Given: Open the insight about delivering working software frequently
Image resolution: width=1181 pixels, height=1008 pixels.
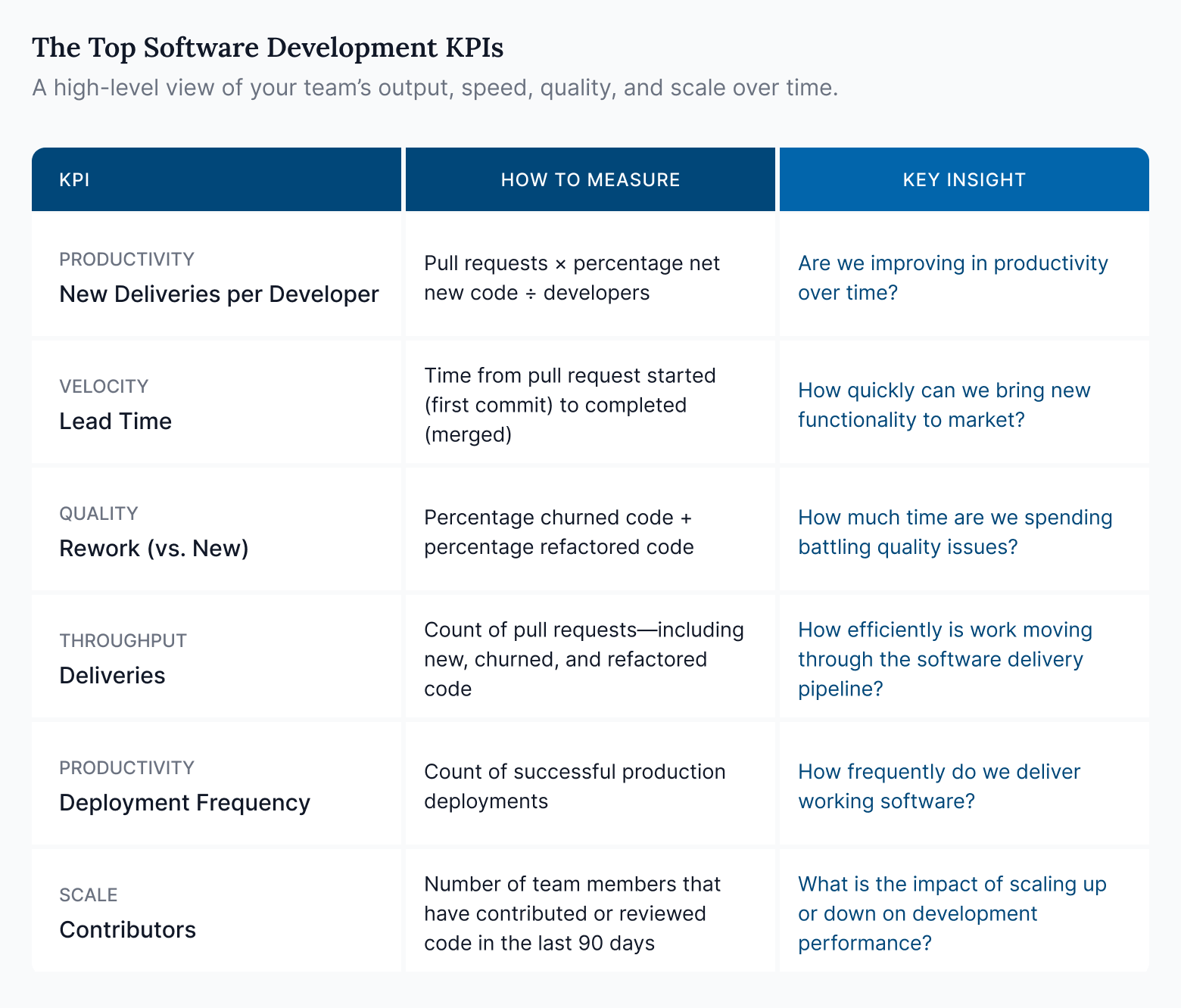Looking at the screenshot, I should point(939,786).
